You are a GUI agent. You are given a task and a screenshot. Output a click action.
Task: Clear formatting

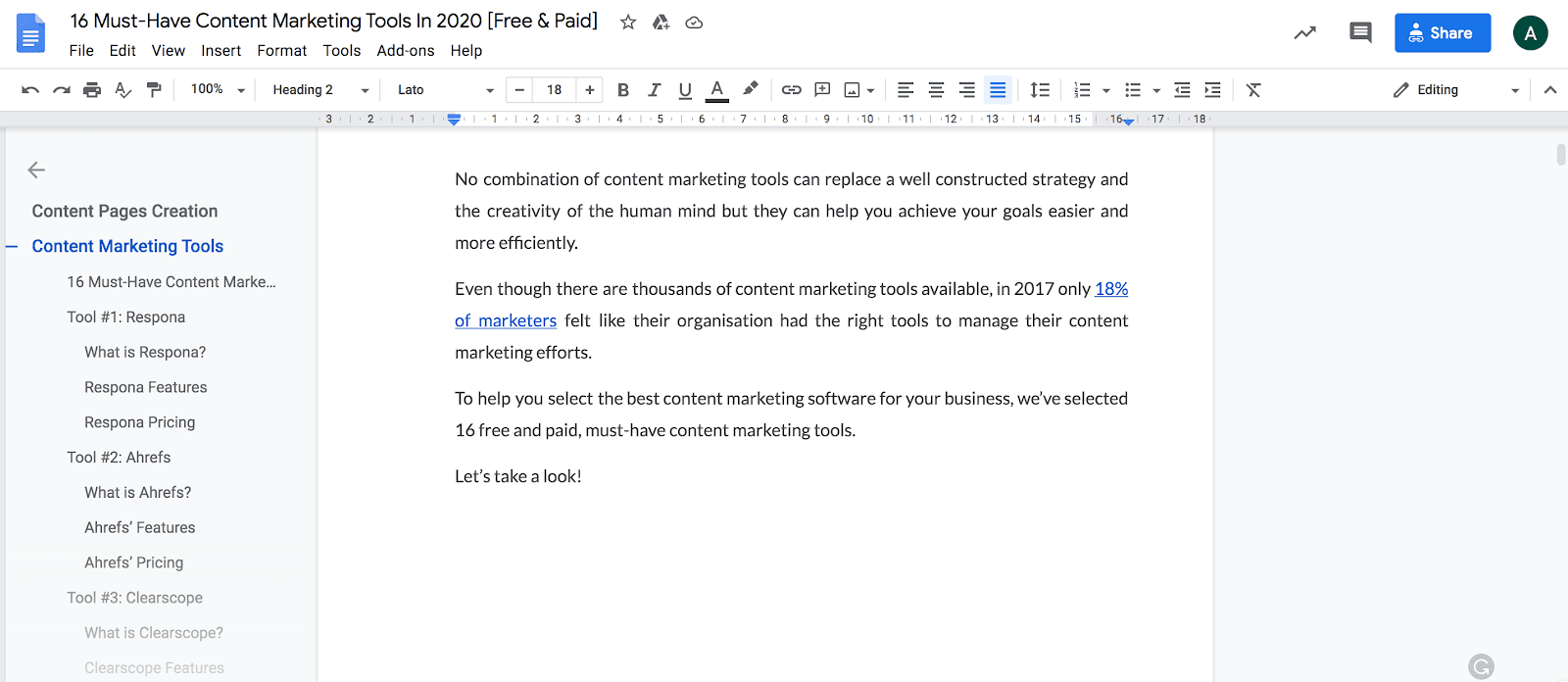(1253, 90)
